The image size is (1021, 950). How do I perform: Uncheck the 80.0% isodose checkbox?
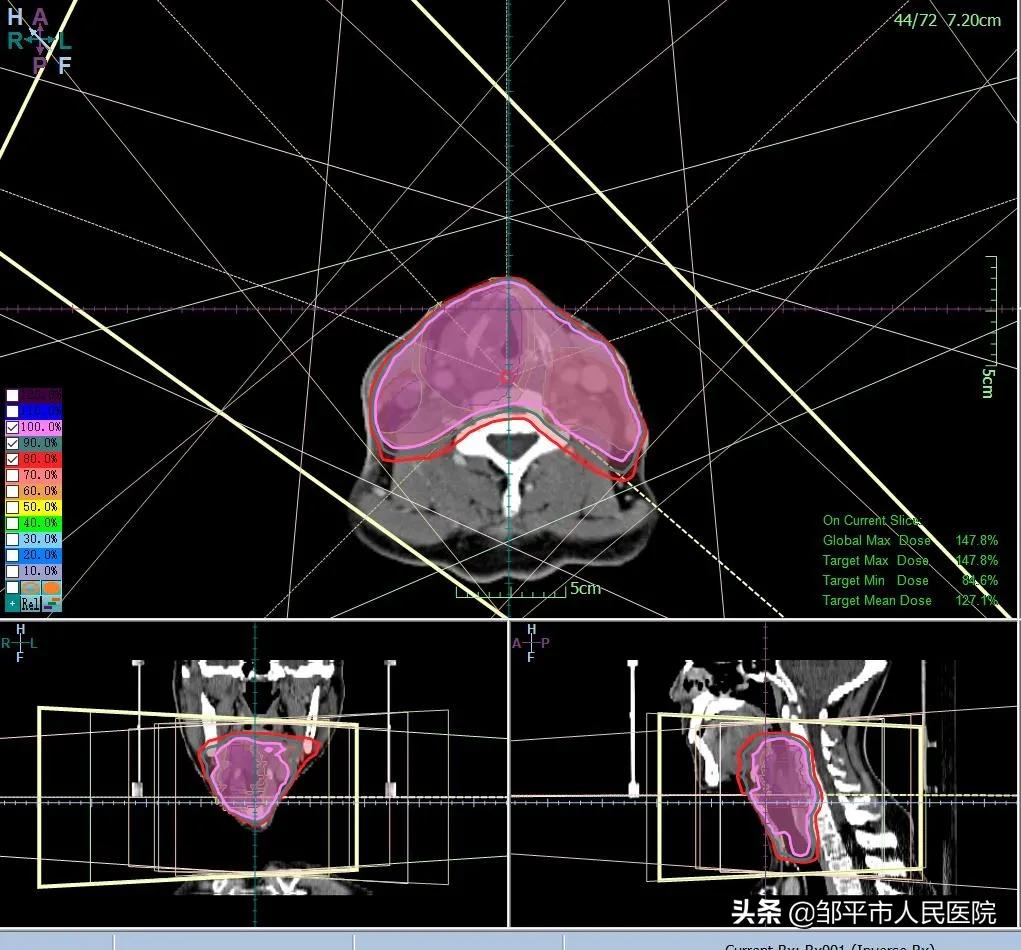coord(12,459)
